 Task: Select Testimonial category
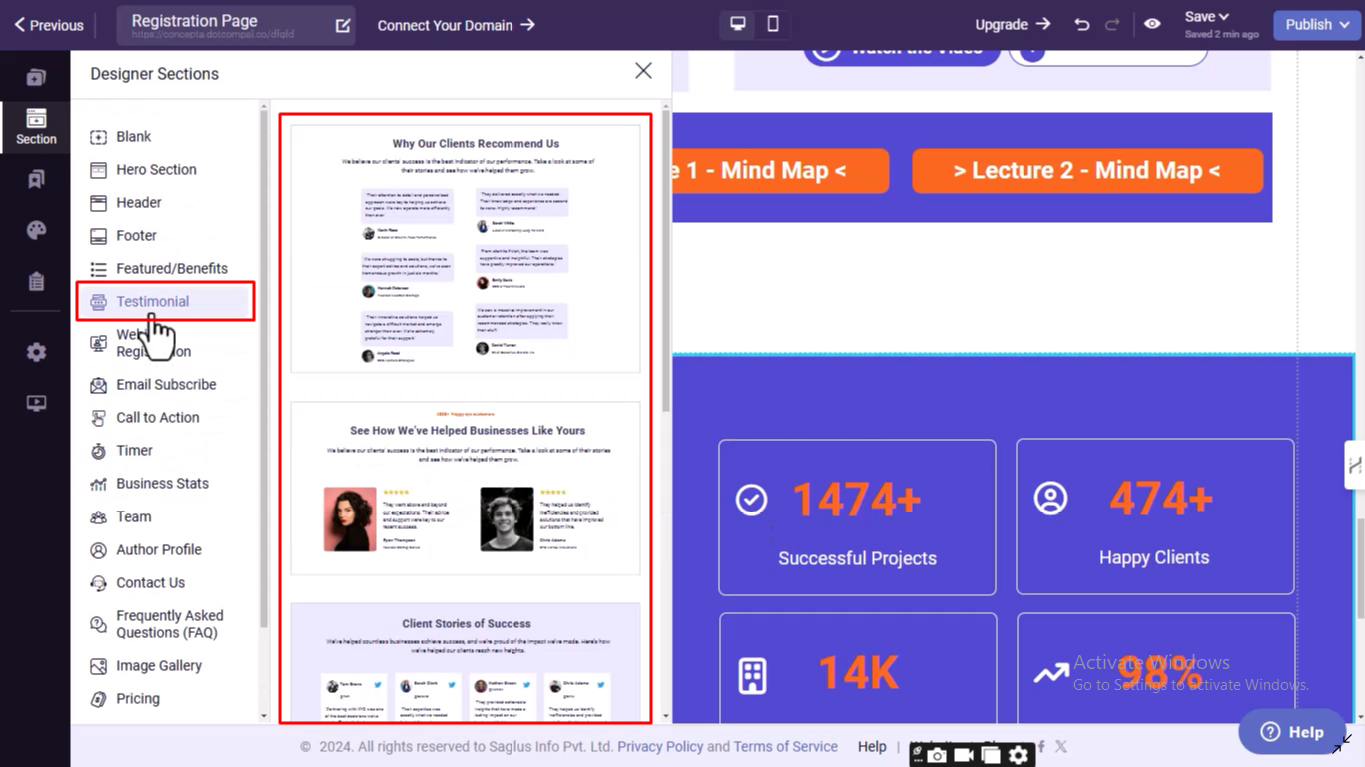pyautogui.click(x=165, y=301)
